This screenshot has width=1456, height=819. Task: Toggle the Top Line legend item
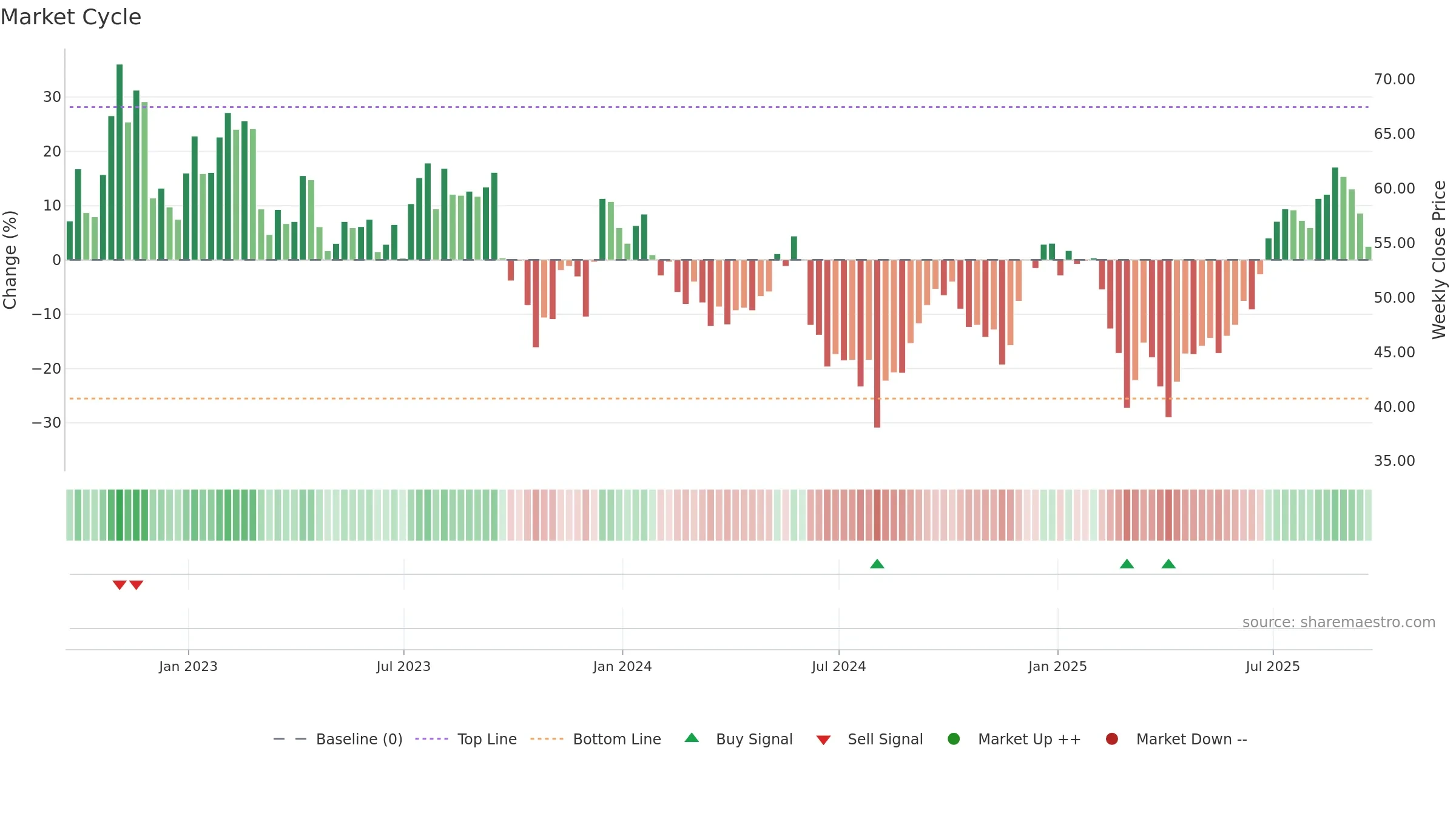pos(466,739)
